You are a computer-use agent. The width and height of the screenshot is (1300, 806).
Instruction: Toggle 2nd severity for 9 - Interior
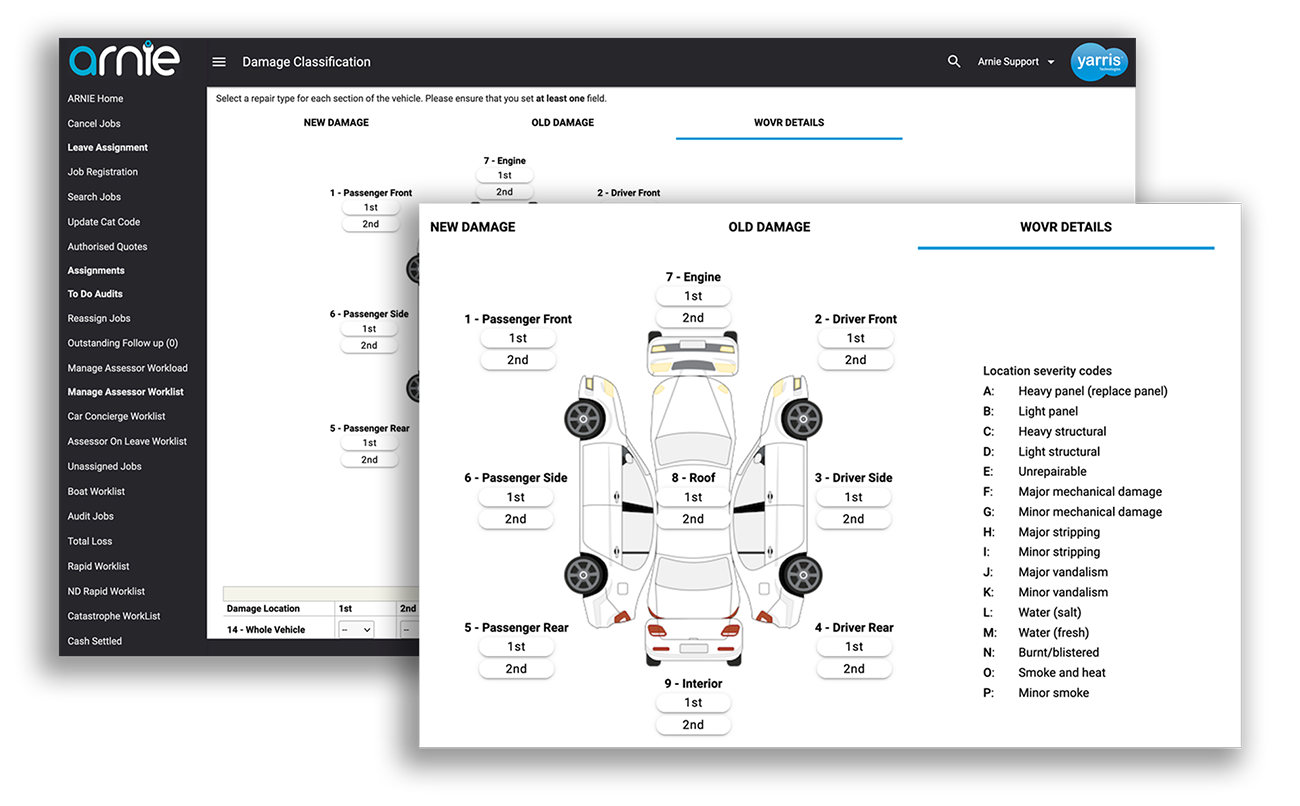click(x=693, y=724)
